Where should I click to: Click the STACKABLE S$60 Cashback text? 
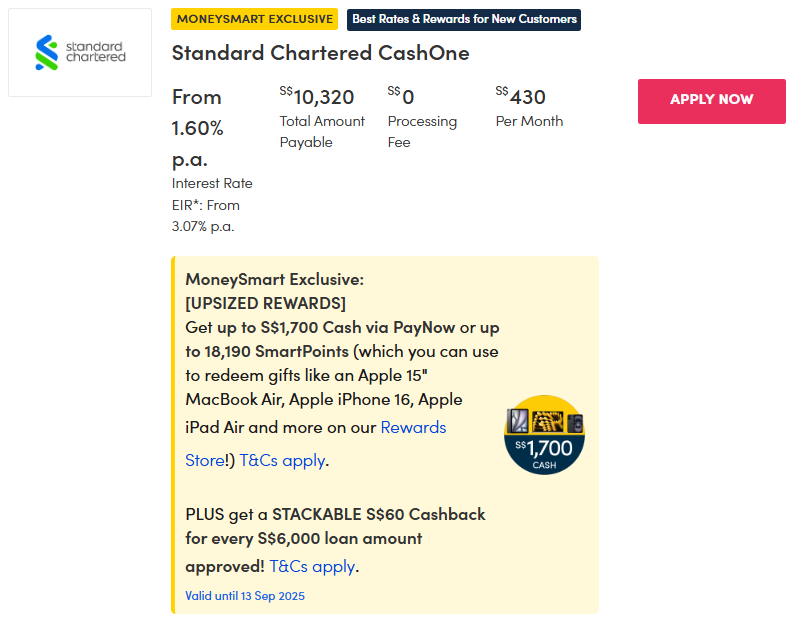pyautogui.click(x=387, y=514)
